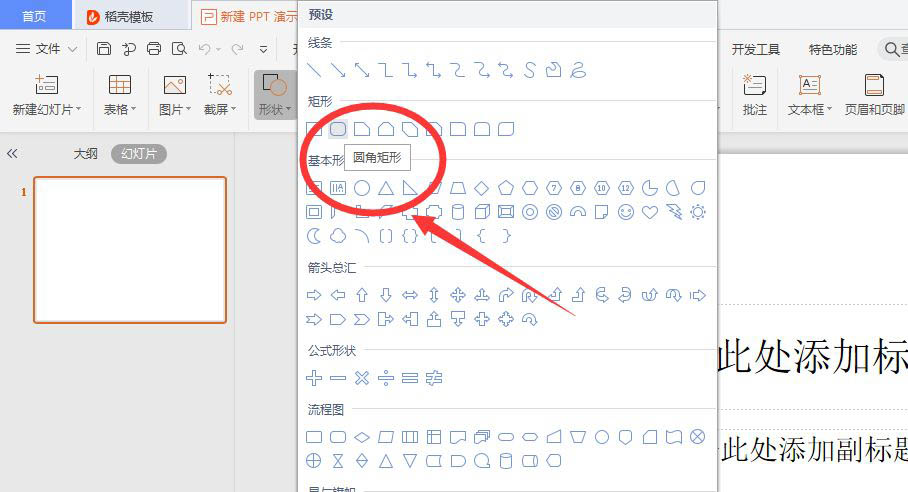This screenshot has width=908, height=492.
Task: Switch to the 首页 tab
Action: pyautogui.click(x=34, y=16)
